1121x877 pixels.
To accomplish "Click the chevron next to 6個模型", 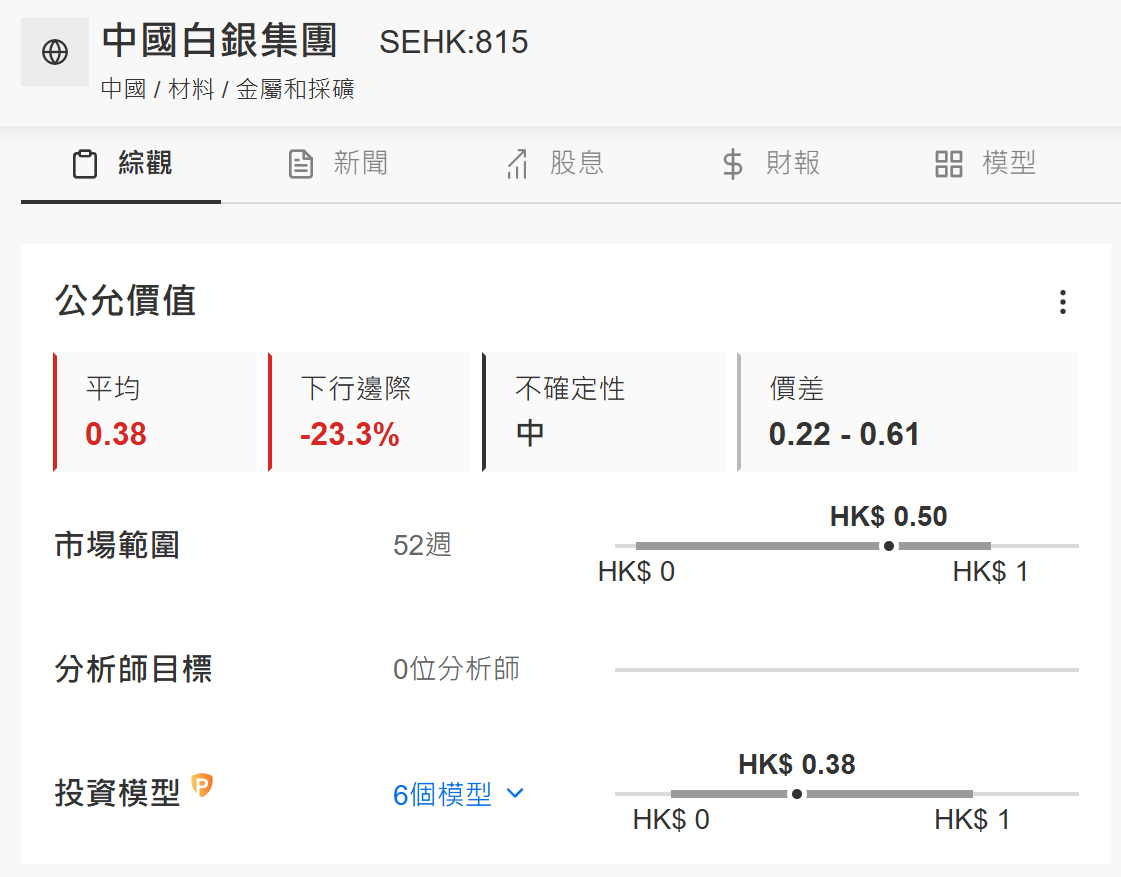I will click(515, 793).
